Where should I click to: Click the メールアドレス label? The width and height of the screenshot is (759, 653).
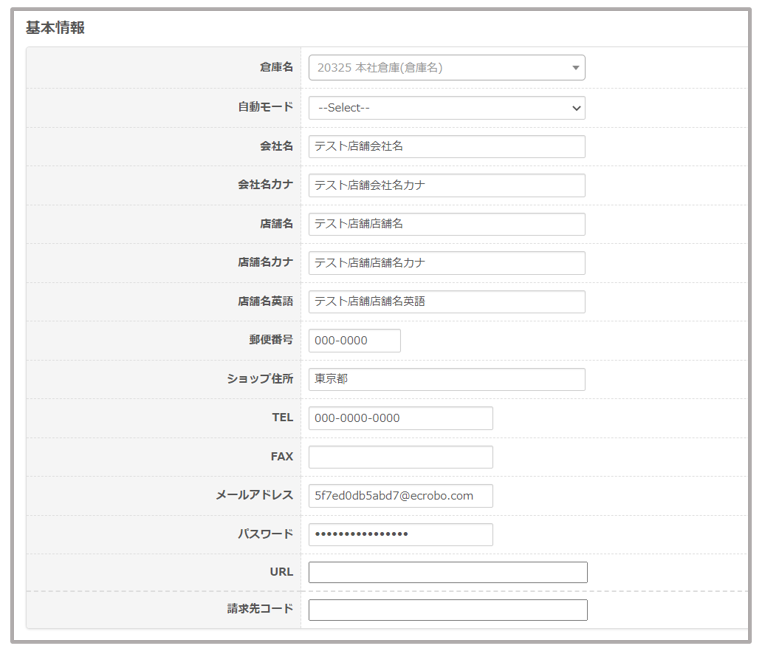coord(255,495)
